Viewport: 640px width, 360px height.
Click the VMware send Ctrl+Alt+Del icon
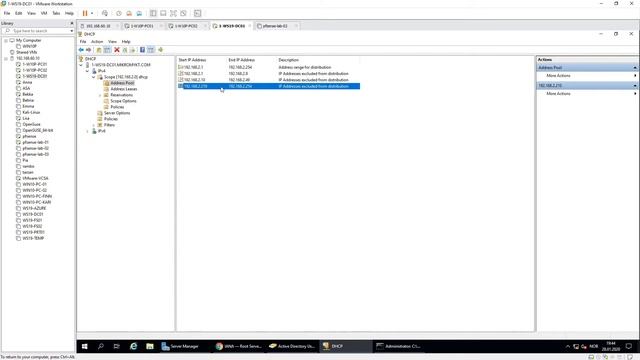105,13
